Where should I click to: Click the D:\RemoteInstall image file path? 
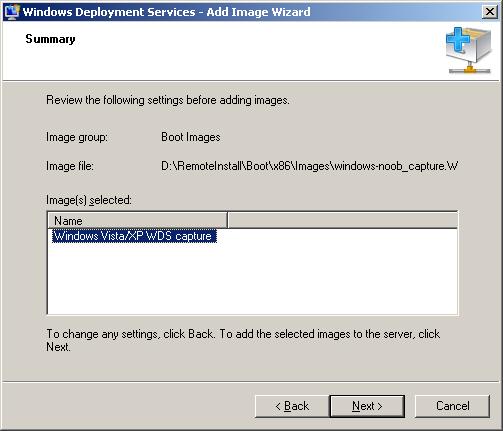coord(309,166)
